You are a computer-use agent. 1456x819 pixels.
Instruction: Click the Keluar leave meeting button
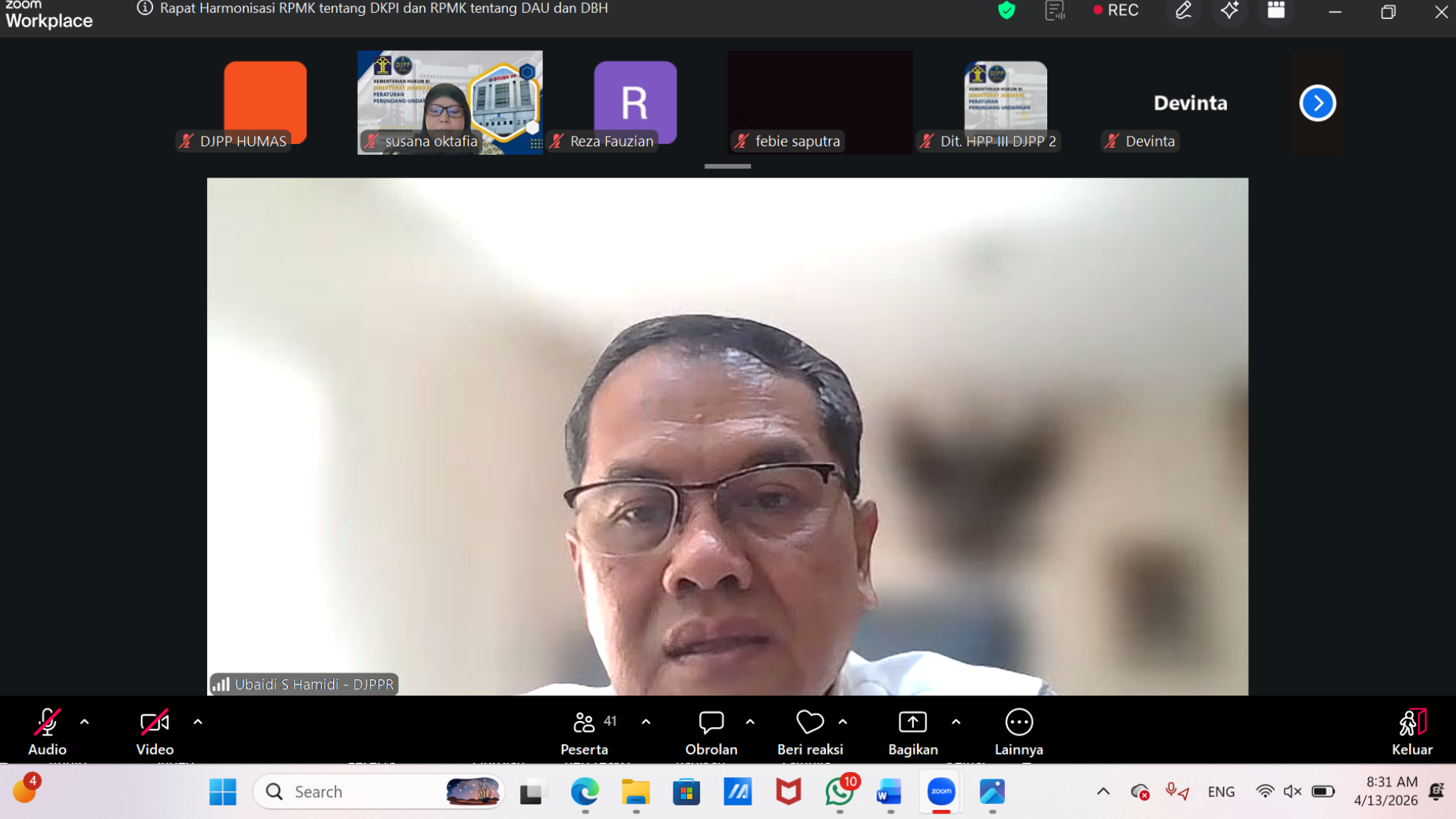coord(1411,732)
